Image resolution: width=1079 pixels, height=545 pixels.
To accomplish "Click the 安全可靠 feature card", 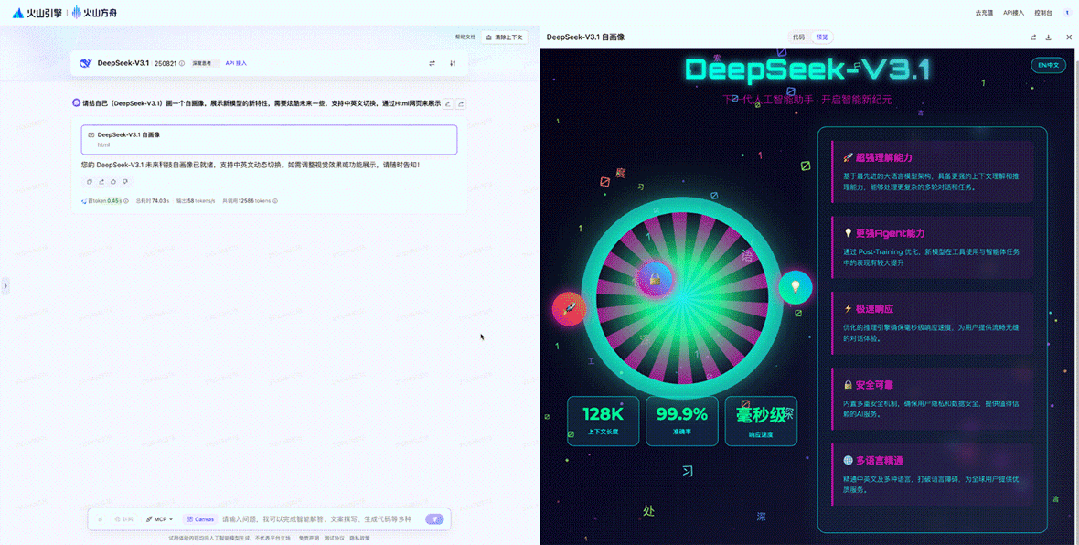I will pyautogui.click(x=932, y=399).
